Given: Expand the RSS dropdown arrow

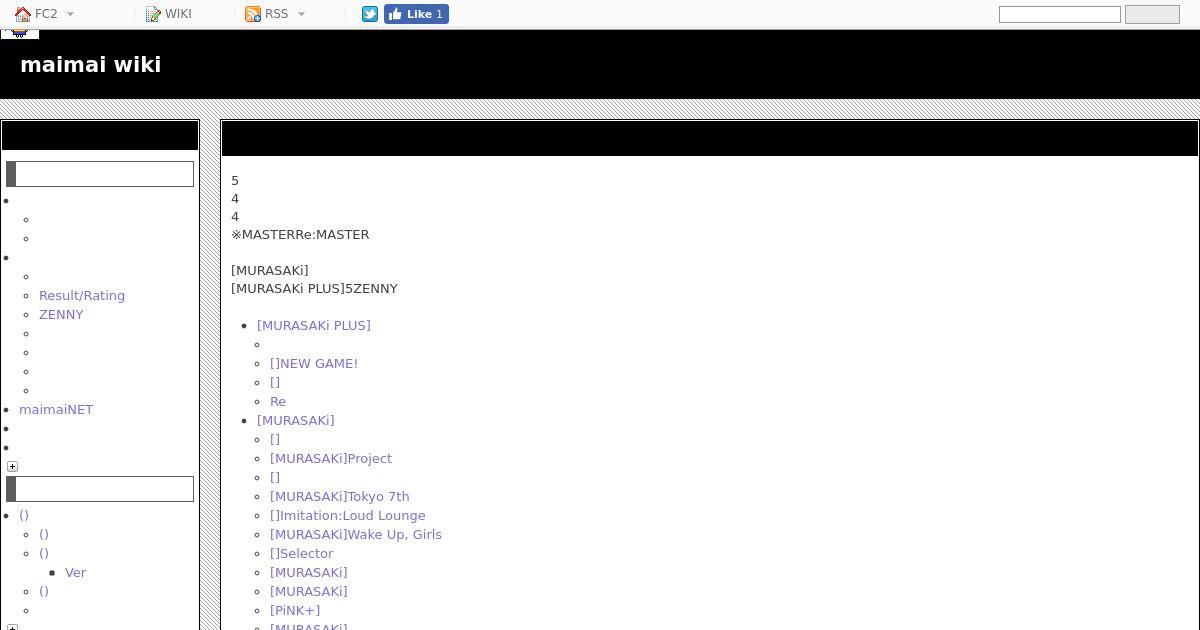Looking at the screenshot, I should point(301,14).
